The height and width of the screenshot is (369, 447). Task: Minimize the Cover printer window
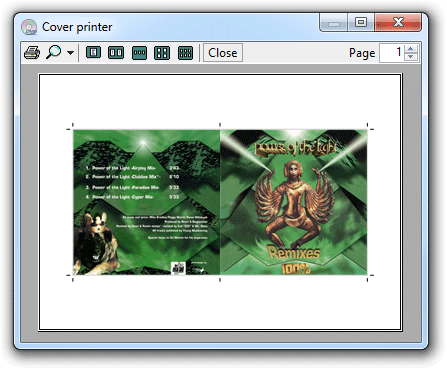click(x=334, y=22)
